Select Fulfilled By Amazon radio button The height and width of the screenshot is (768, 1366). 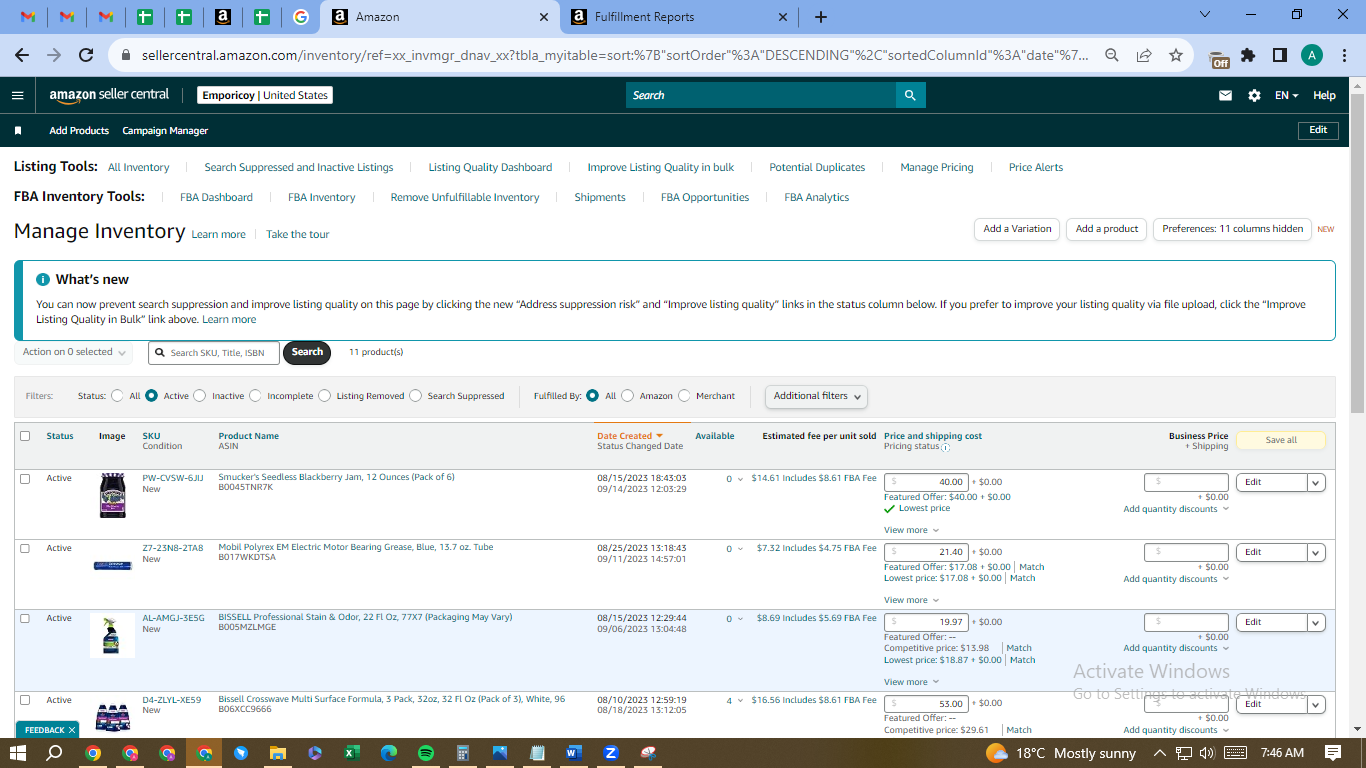tap(628, 396)
